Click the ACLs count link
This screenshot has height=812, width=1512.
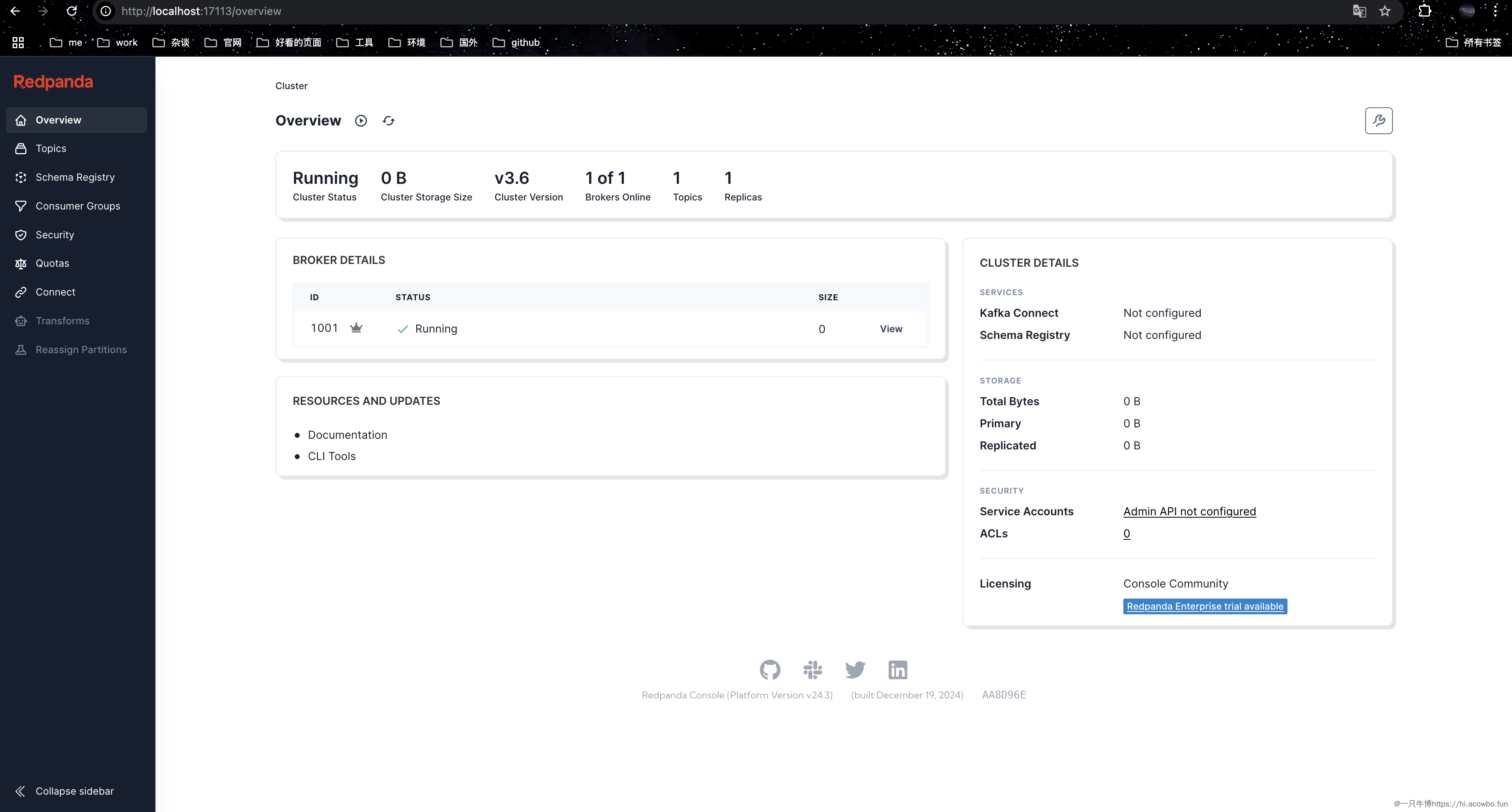[1127, 534]
